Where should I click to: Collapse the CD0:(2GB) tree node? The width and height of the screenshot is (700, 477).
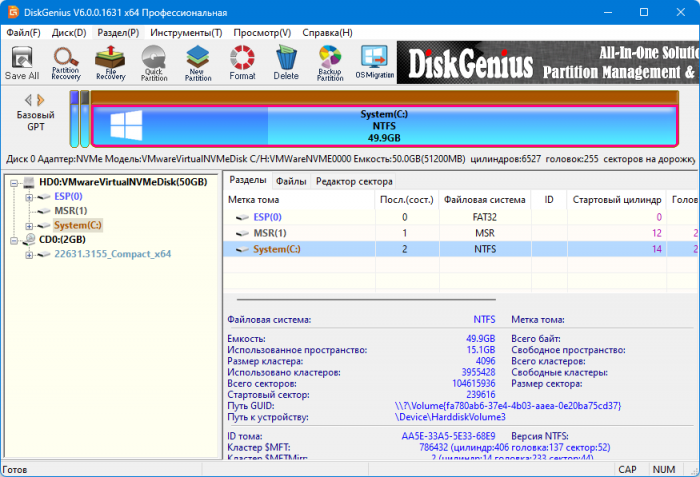[x=14, y=240]
